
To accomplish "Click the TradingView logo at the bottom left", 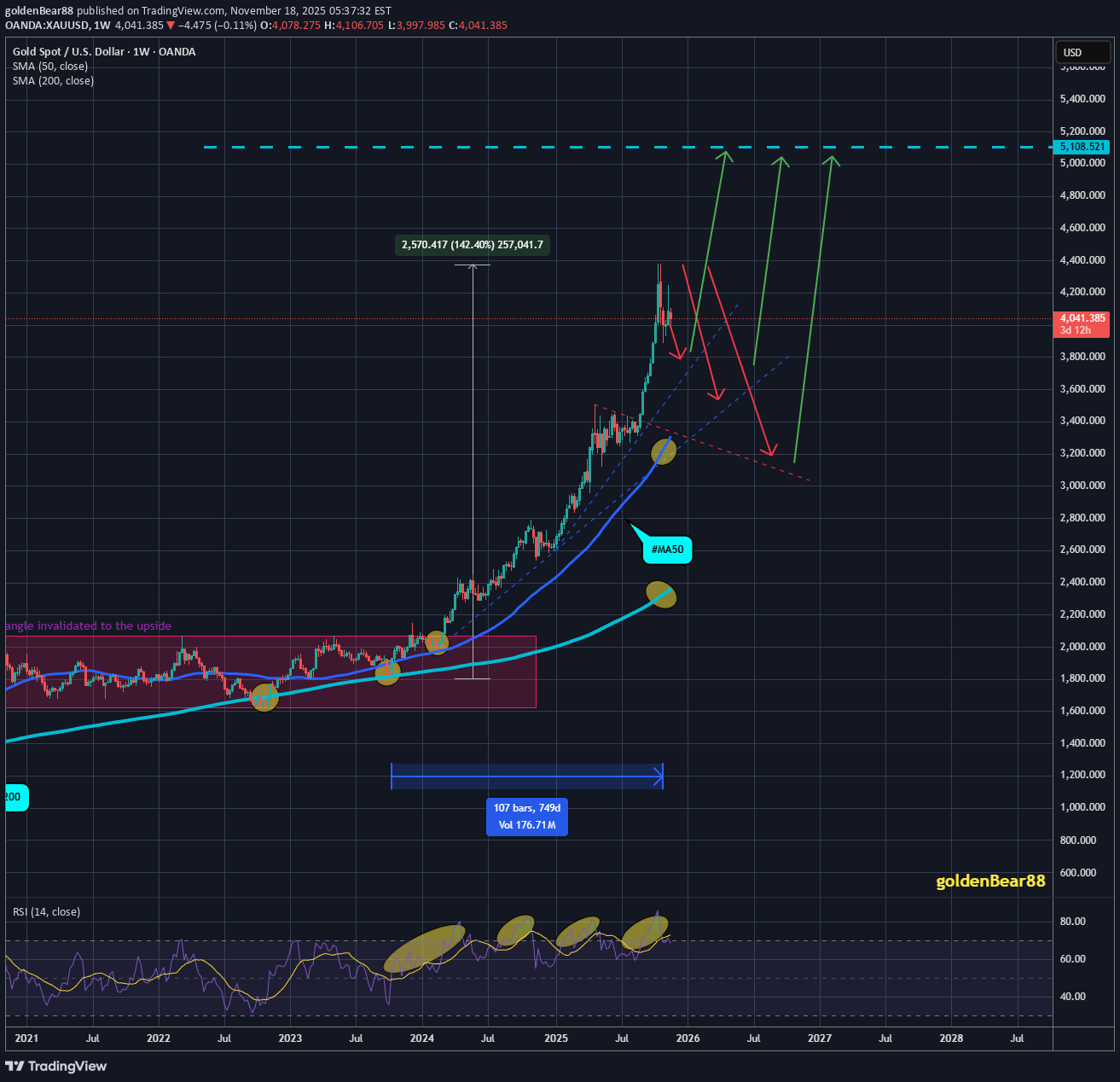I will click(56, 1066).
